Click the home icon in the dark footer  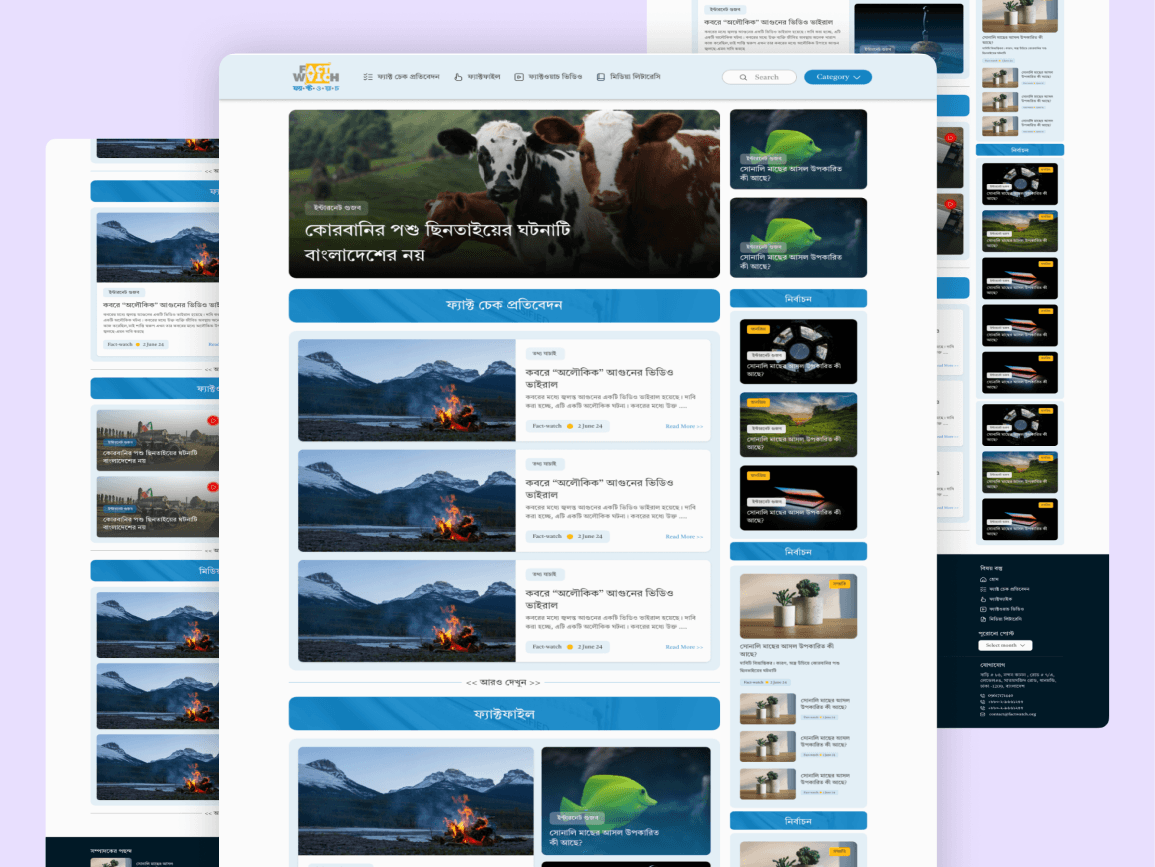[x=983, y=579]
